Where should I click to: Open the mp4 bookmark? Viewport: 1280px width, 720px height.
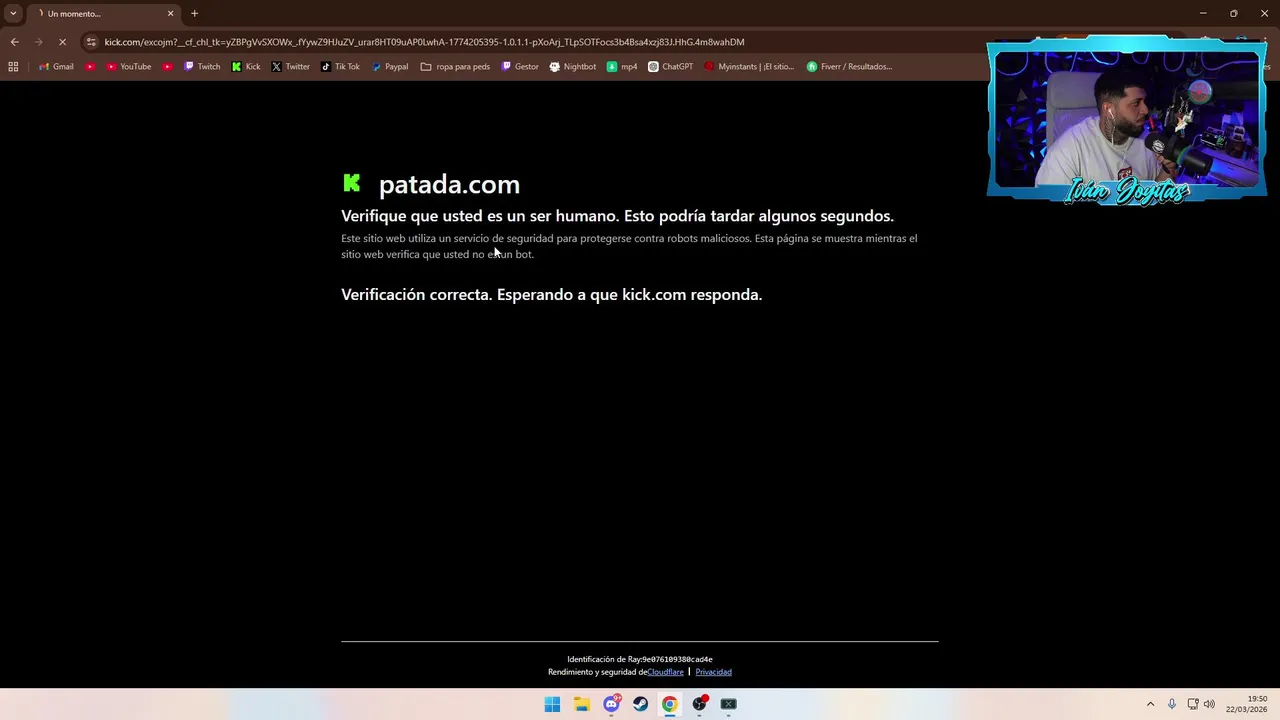[622, 67]
